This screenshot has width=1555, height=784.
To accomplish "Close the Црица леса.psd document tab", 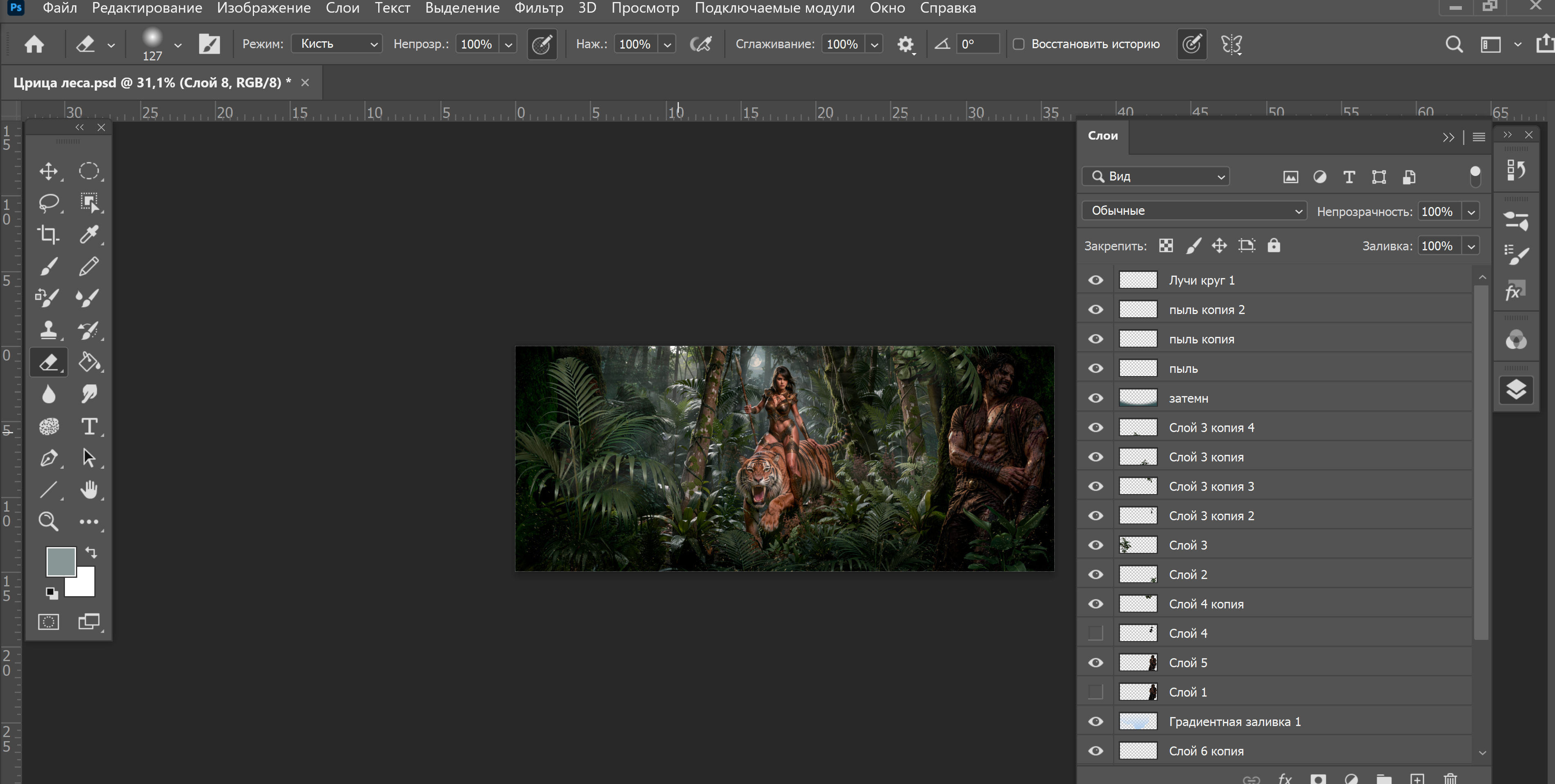I will (305, 82).
